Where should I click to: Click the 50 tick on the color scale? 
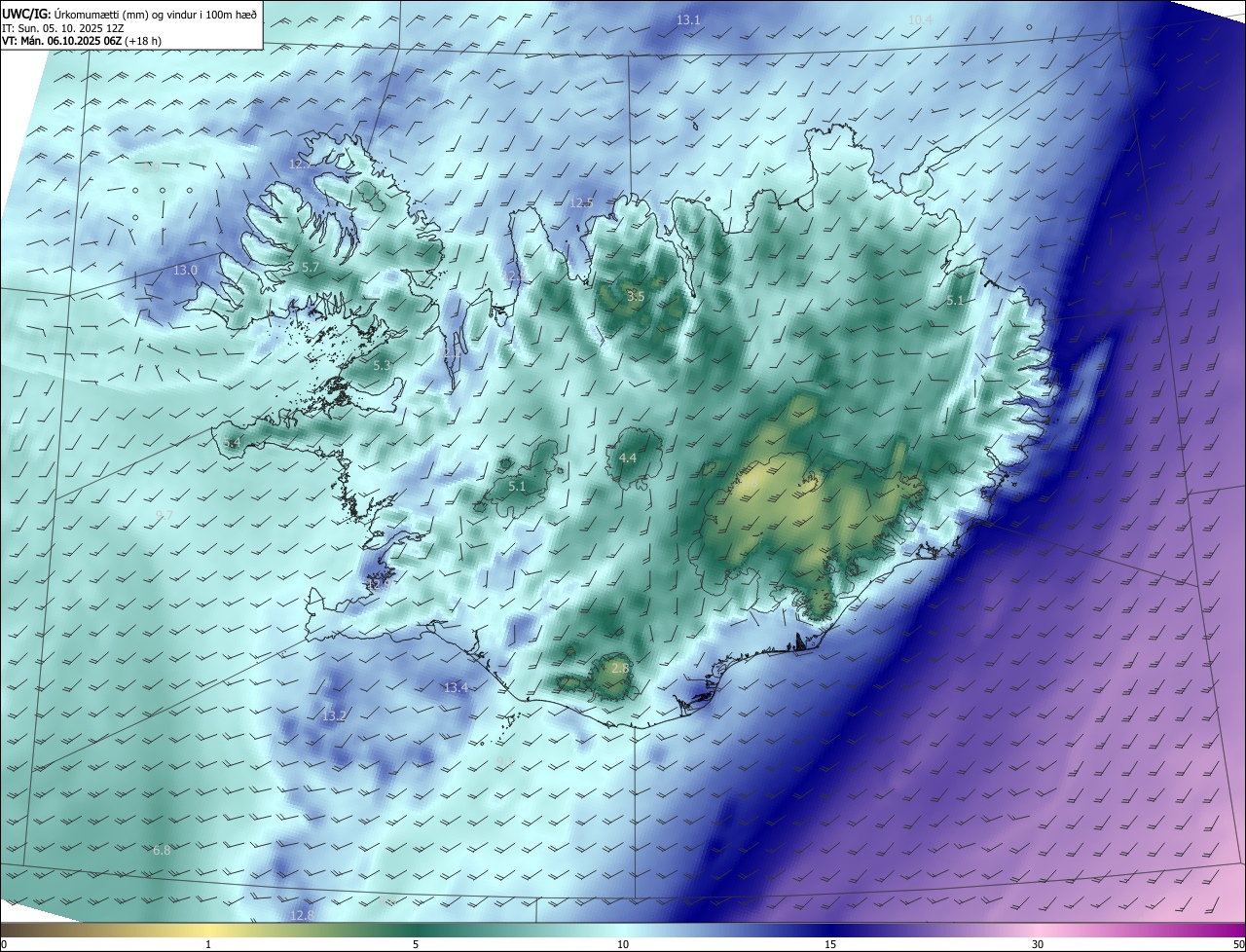(1238, 944)
